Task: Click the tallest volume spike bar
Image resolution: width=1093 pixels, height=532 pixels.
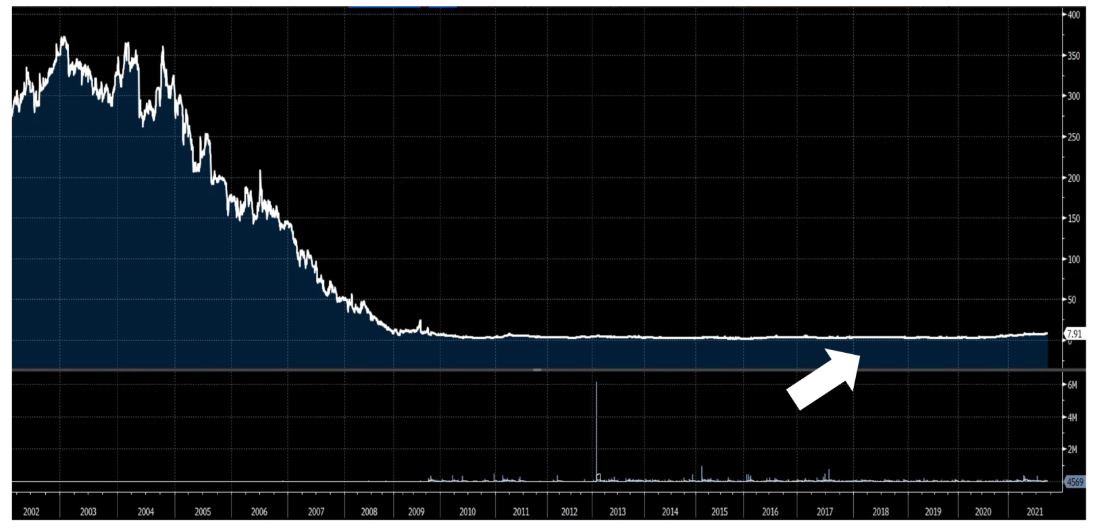Action: click(x=596, y=430)
